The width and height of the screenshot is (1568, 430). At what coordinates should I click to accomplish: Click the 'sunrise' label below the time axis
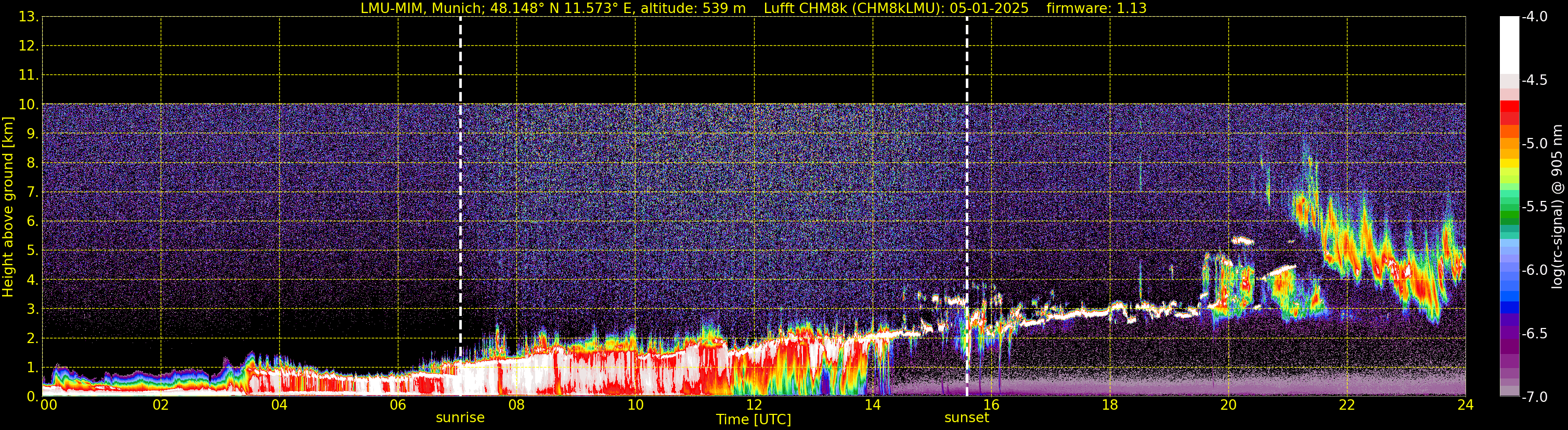460,418
